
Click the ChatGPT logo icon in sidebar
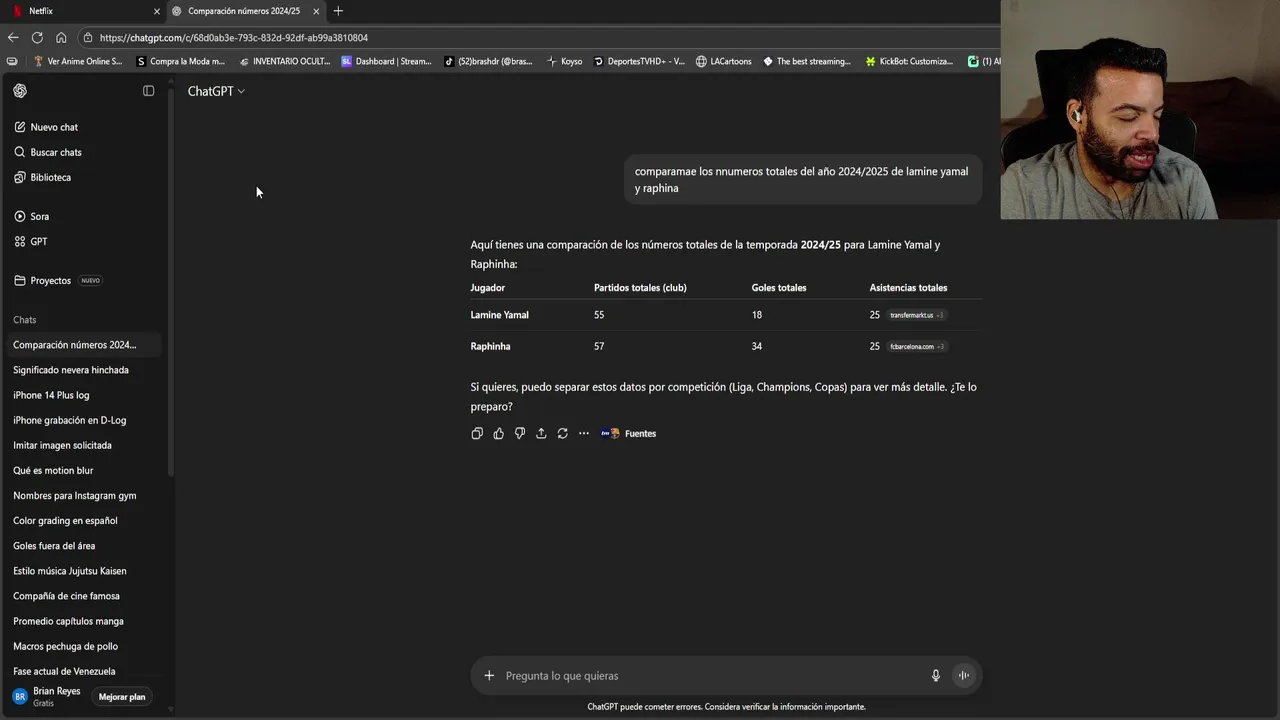[x=20, y=91]
